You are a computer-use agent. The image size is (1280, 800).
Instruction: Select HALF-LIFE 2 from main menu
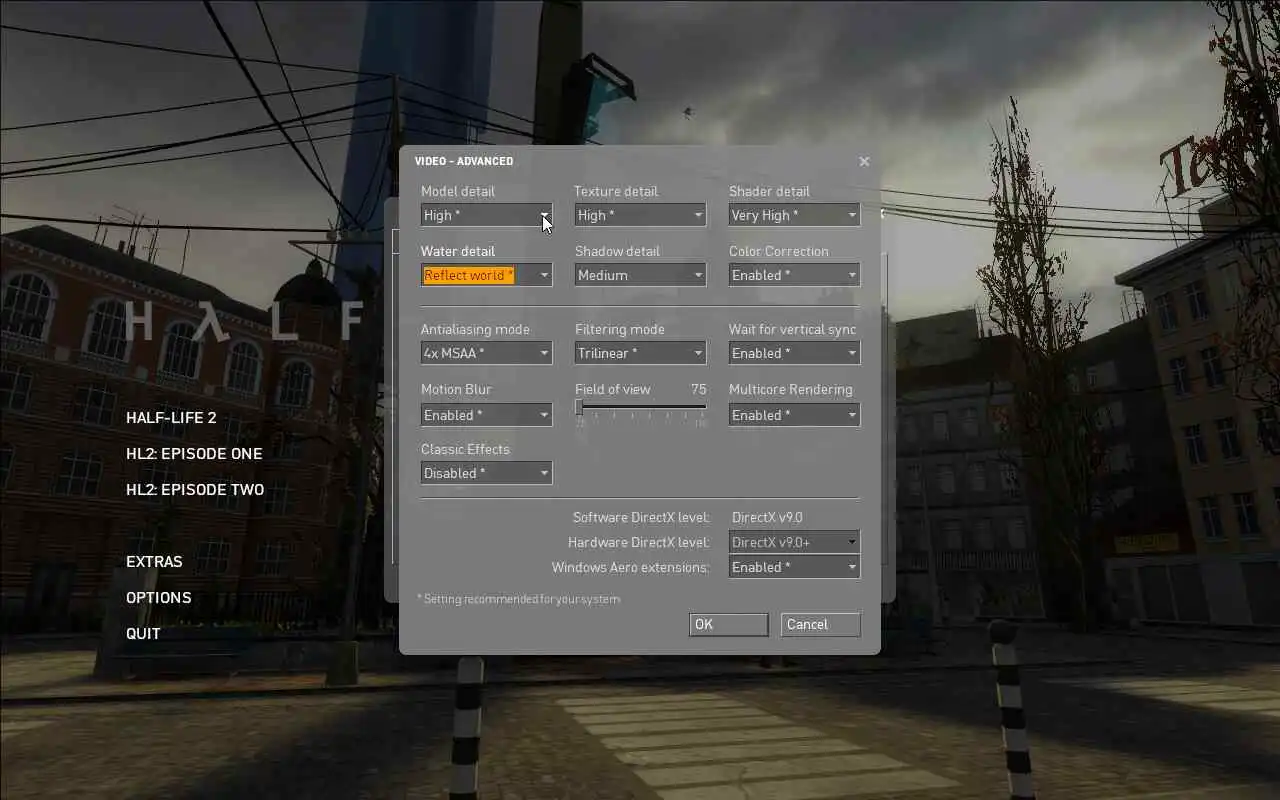pyautogui.click(x=171, y=418)
